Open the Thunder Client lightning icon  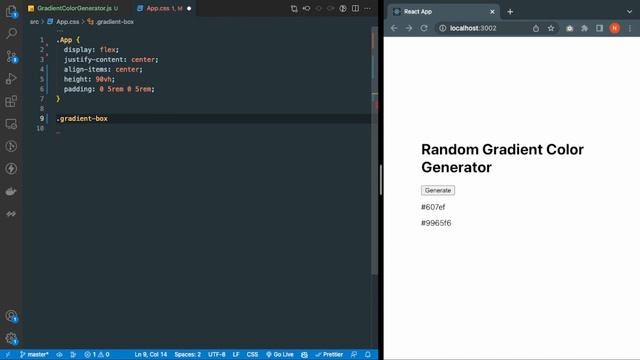click(x=11, y=169)
